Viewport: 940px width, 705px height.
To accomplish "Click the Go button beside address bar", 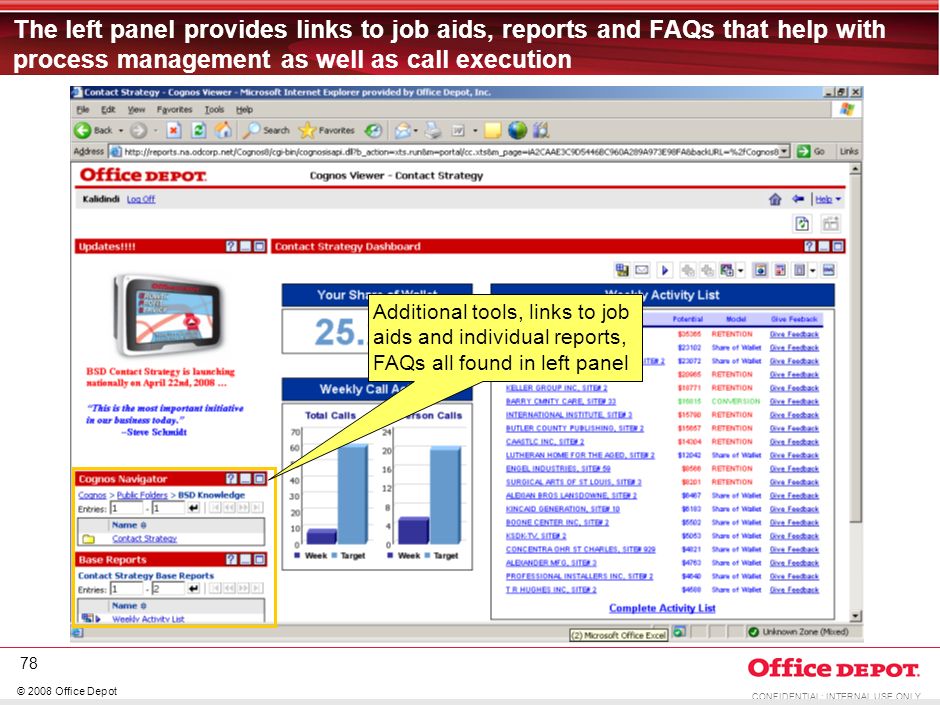I will click(x=812, y=151).
